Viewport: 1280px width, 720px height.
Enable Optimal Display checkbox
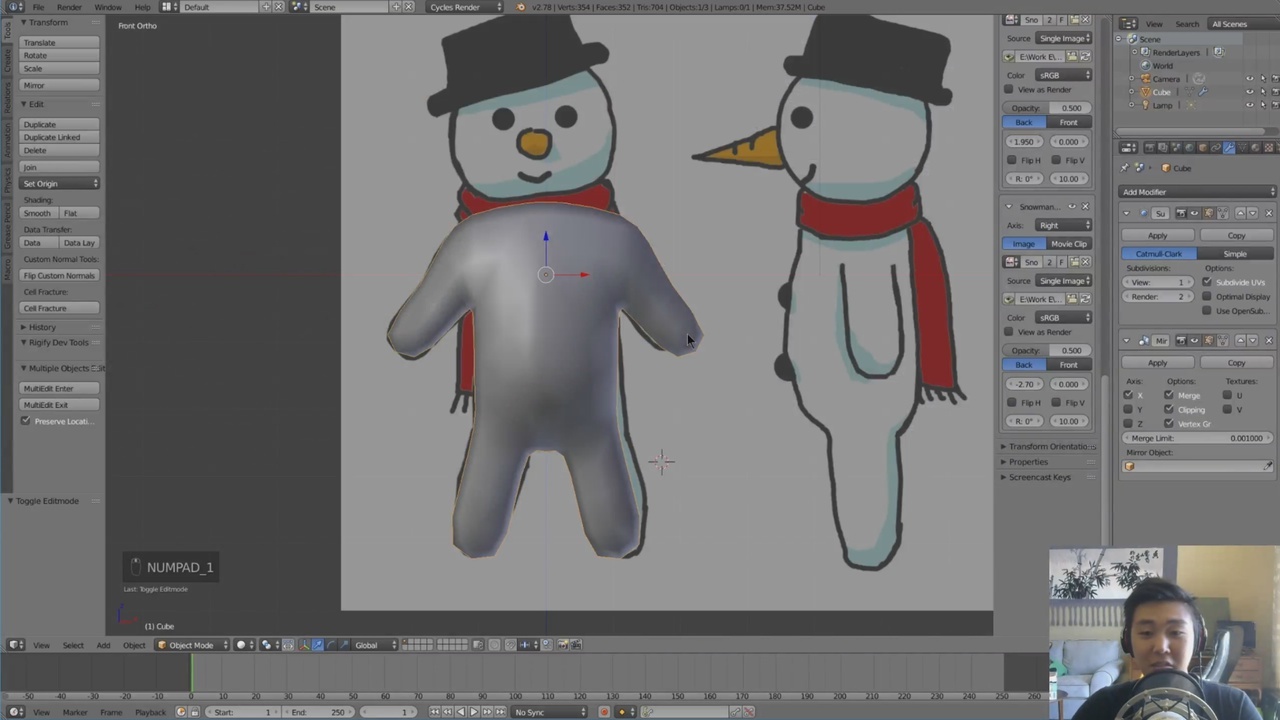[x=1207, y=297]
